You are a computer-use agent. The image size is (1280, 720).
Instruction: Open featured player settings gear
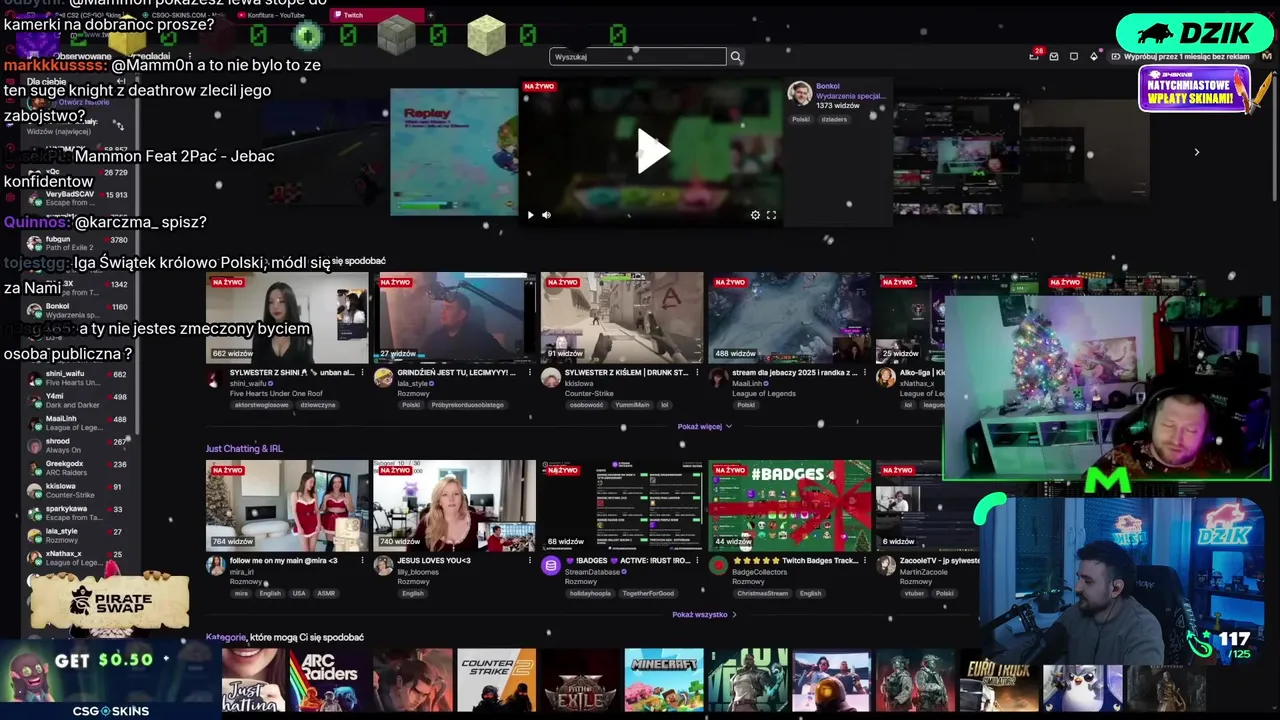tap(755, 215)
